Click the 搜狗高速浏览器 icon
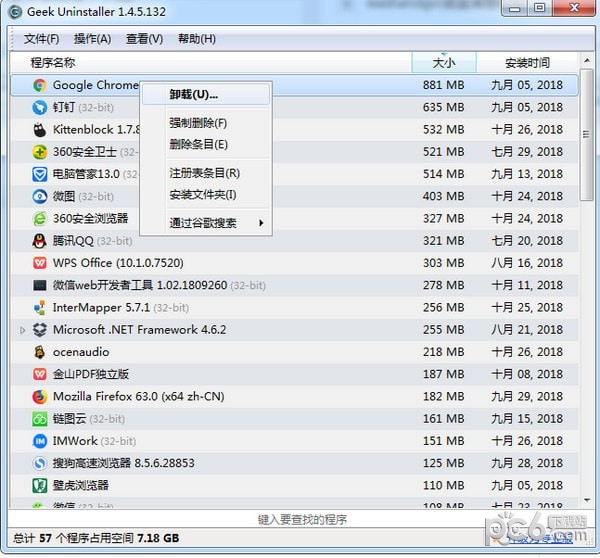This screenshot has height=558, width=600. pos(39,463)
